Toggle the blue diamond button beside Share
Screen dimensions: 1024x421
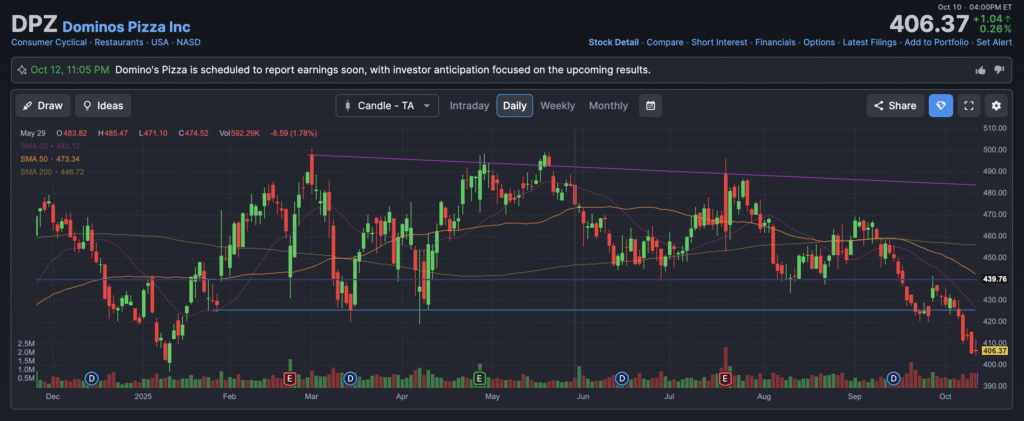click(x=940, y=105)
